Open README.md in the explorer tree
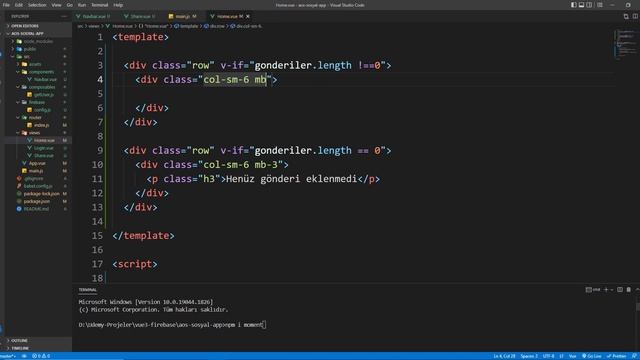Screen dimensions: 640x360 click(36, 209)
